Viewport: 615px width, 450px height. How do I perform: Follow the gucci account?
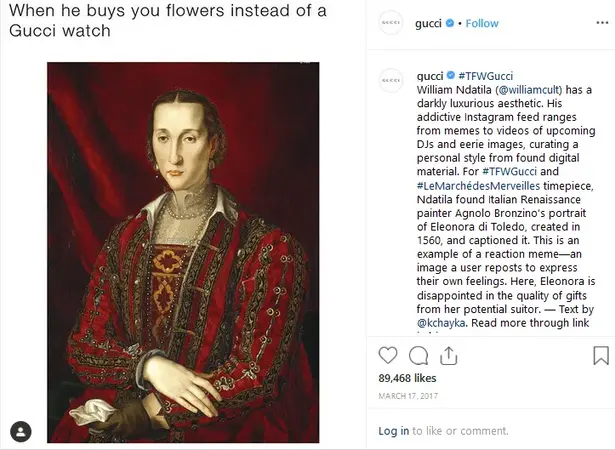click(x=481, y=23)
